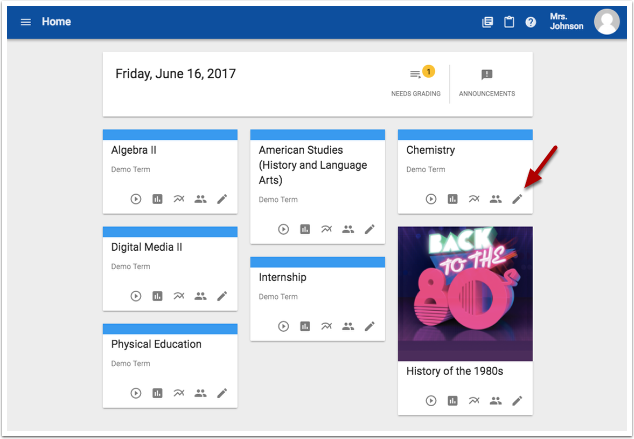Click the Back to the 80s course image

pyautogui.click(x=465, y=293)
